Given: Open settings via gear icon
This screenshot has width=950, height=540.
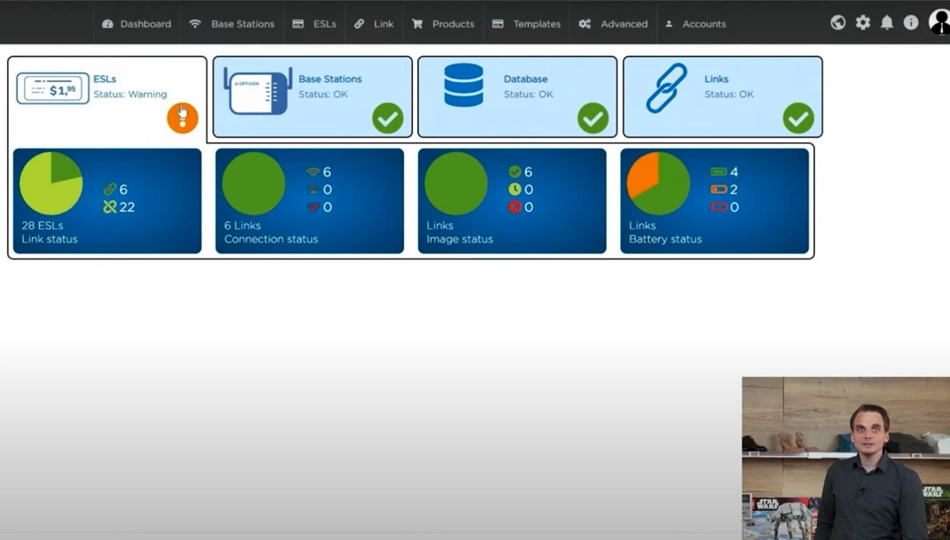Looking at the screenshot, I should (x=863, y=22).
